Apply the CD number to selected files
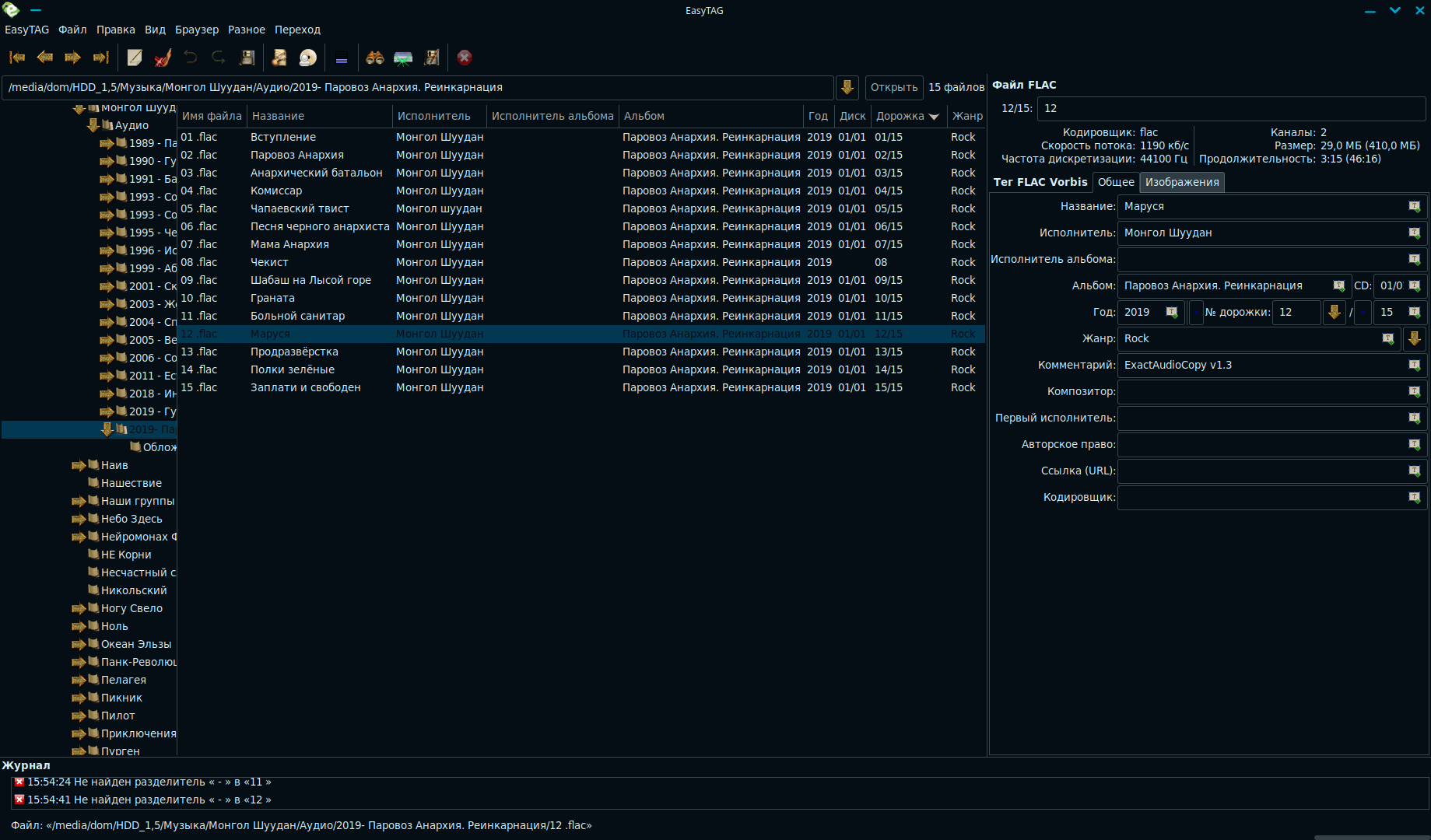1431x840 pixels. coord(1415,286)
